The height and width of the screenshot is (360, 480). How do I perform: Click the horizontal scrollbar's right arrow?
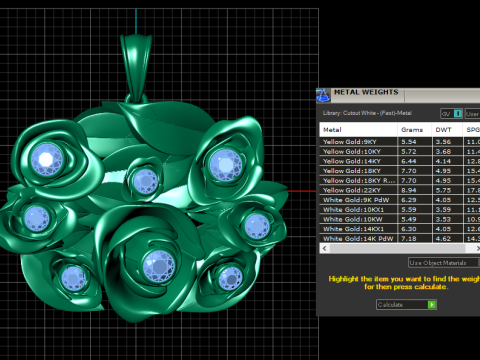pyautogui.click(x=477, y=248)
